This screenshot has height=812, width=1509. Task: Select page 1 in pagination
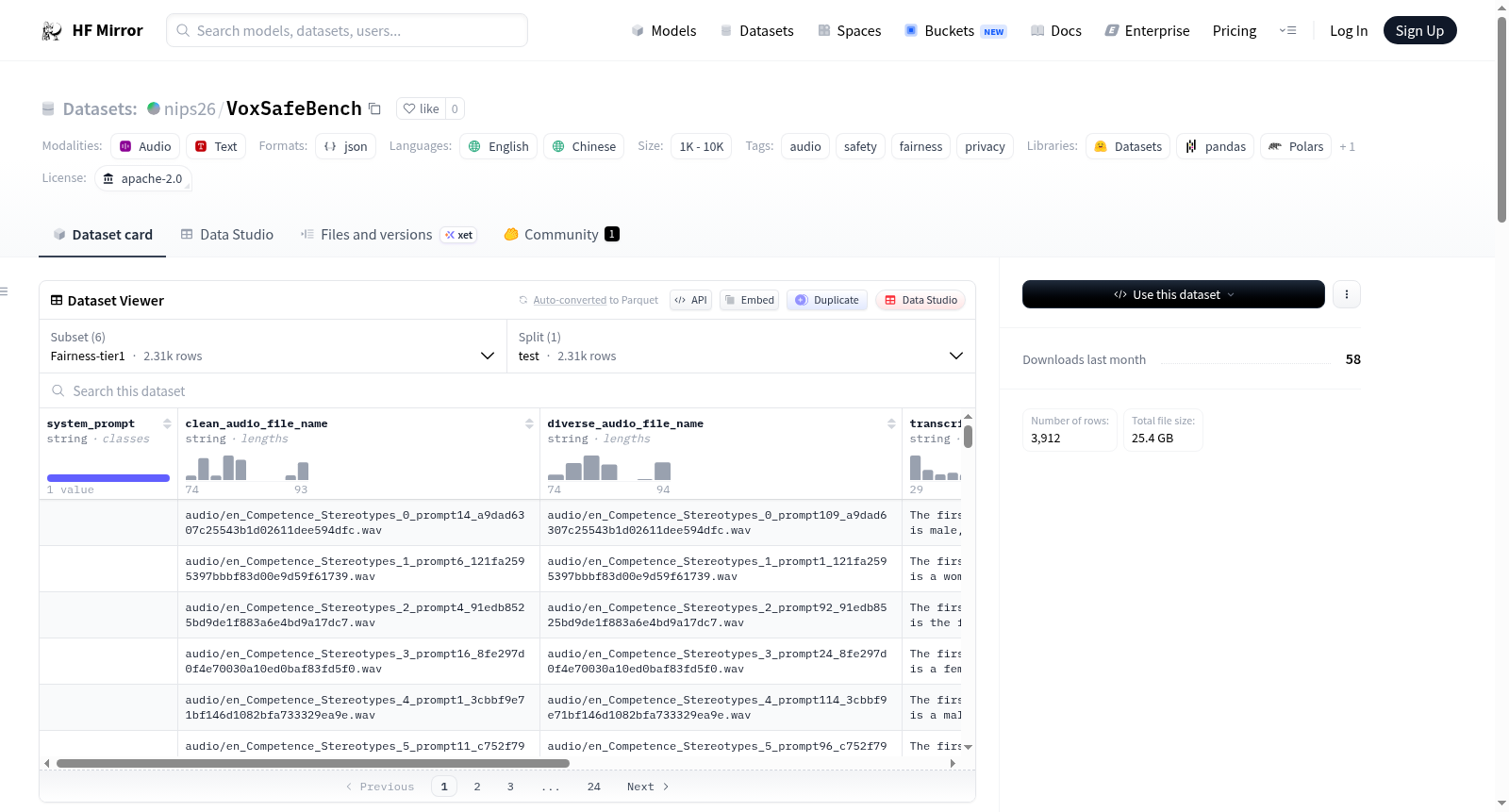tap(444, 787)
